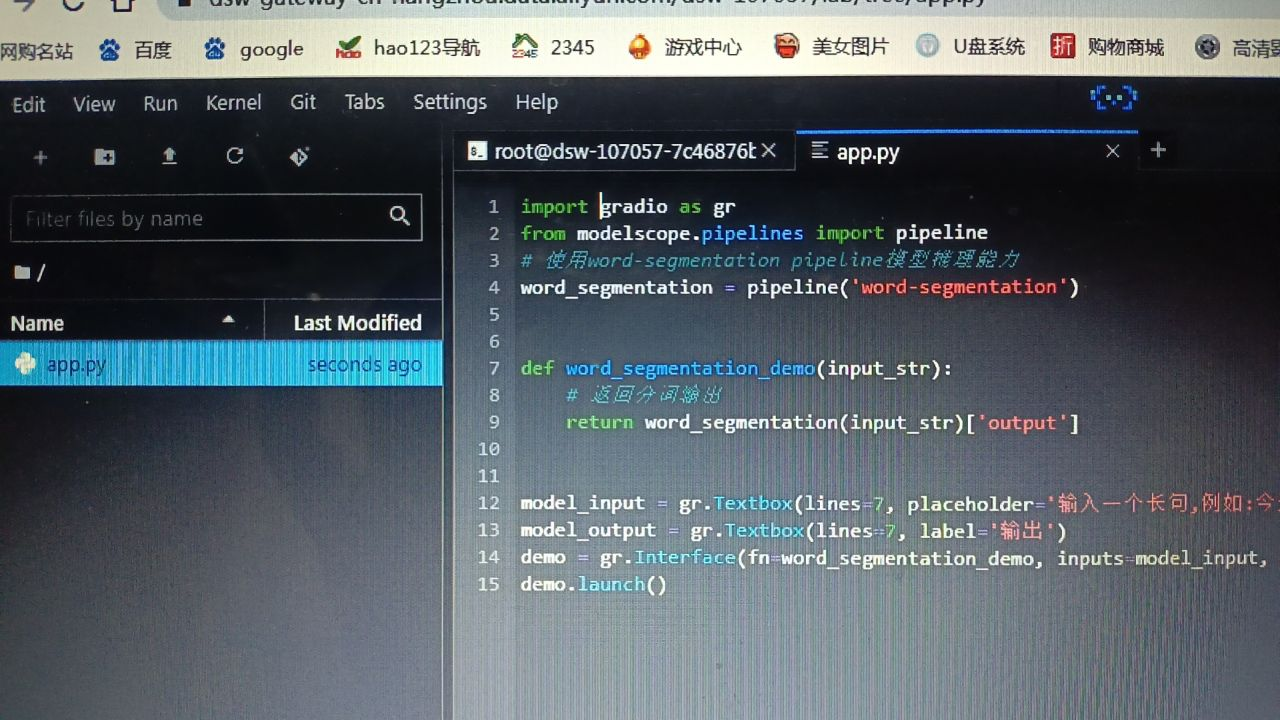Click the 'model_output = gr.Textbox' line
Screen dimensions: 1280x720
794,530
